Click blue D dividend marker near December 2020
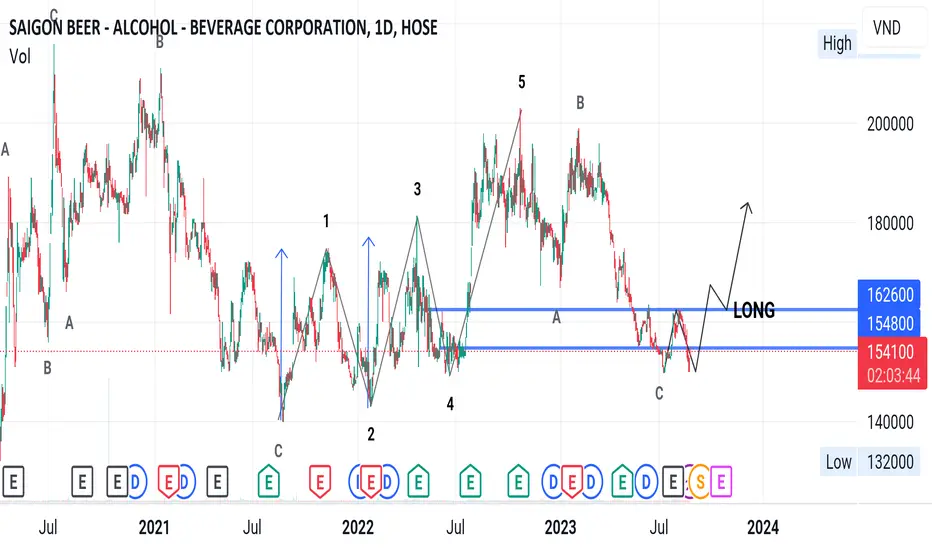The height and width of the screenshot is (550, 932). [x=136, y=481]
